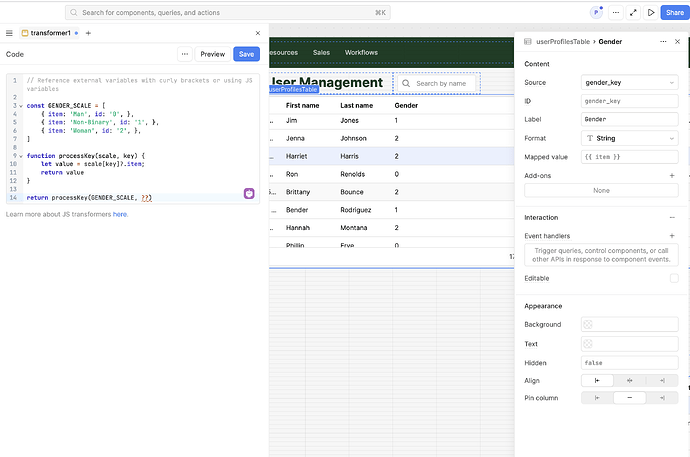Open Gender inspector more options ellipsis

(x=663, y=41)
